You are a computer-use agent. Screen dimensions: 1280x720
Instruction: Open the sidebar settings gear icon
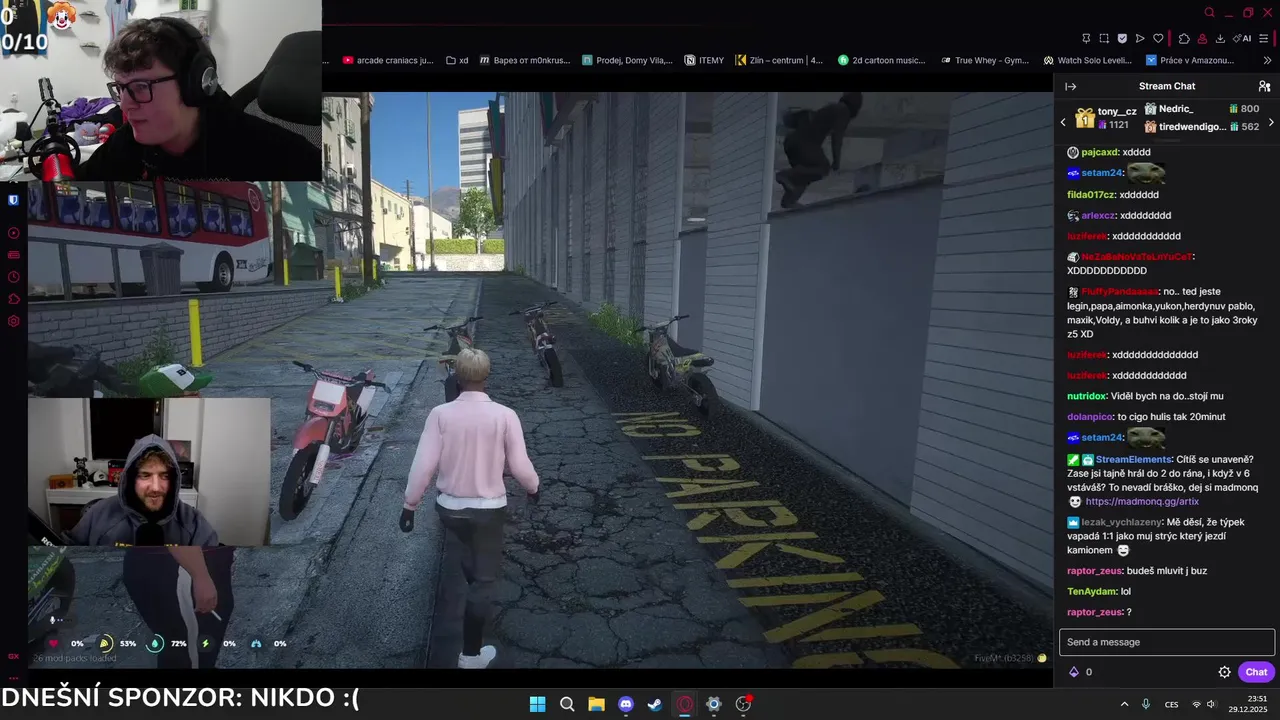pyautogui.click(x=13, y=321)
